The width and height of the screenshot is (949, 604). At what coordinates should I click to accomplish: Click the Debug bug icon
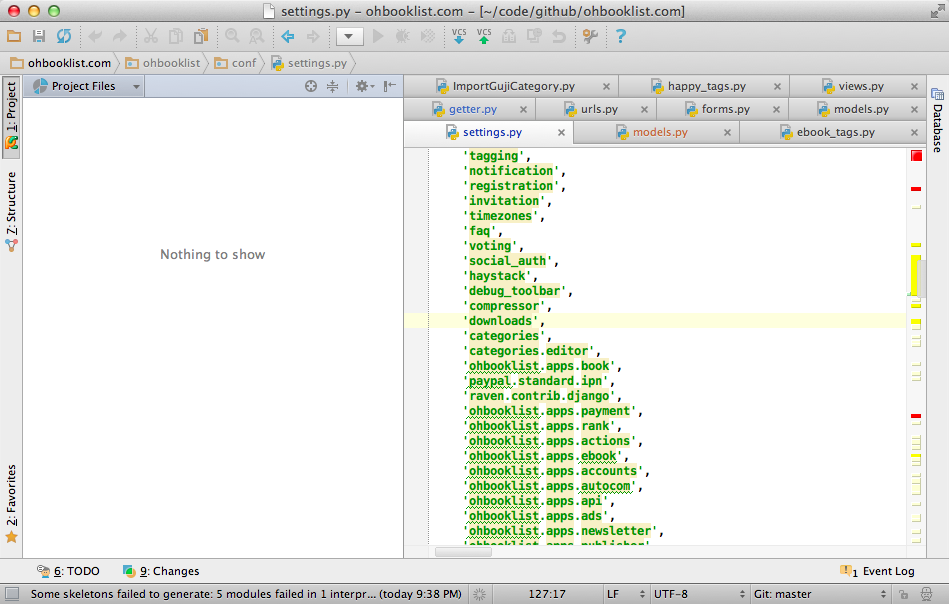[402, 36]
